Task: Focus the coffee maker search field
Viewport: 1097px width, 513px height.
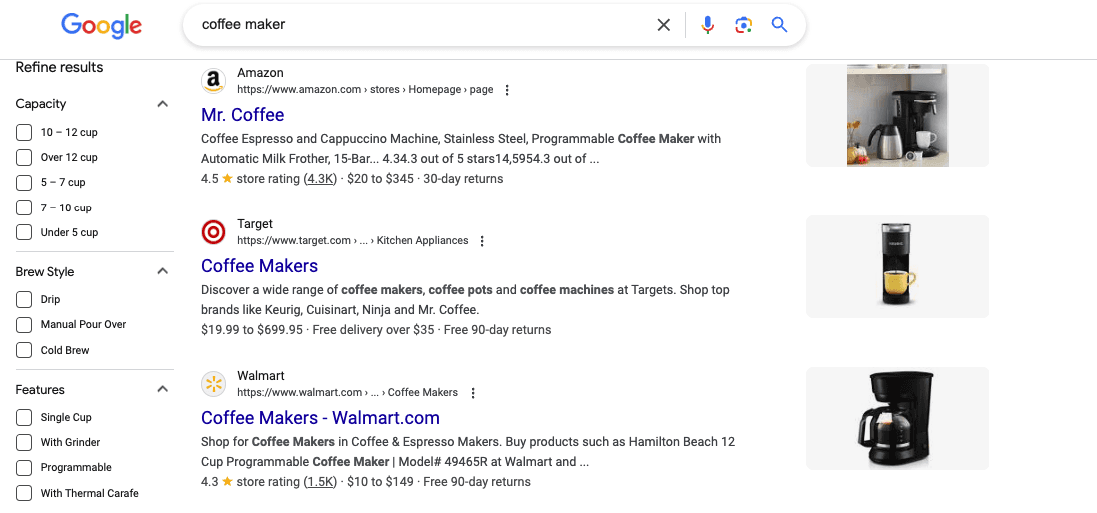Action: point(420,25)
